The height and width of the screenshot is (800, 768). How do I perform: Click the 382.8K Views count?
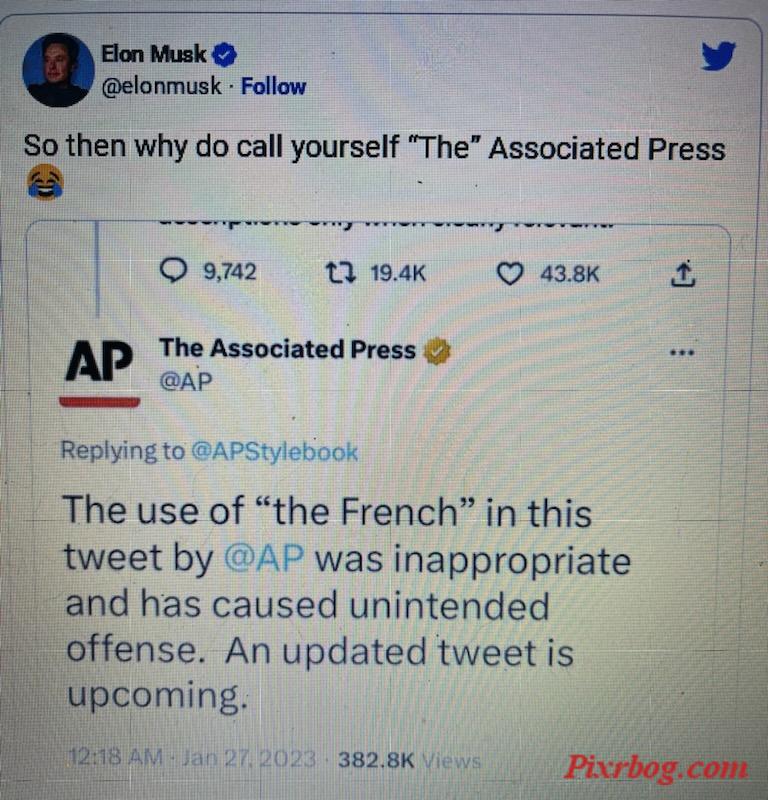click(x=409, y=760)
